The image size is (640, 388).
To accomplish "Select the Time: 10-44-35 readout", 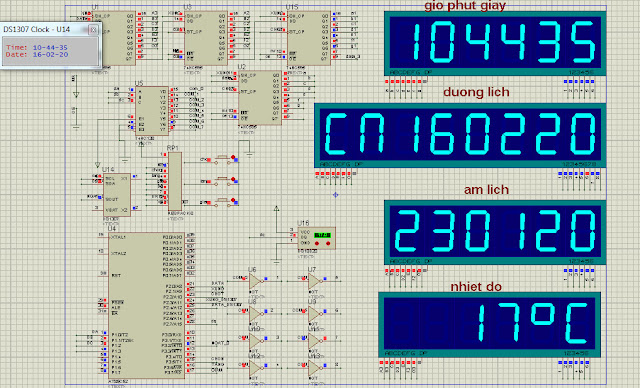I will 37,47.
